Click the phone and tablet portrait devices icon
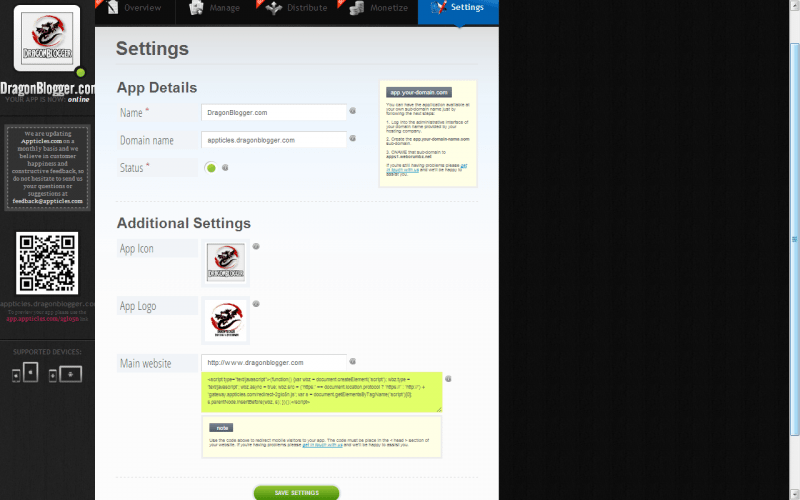Viewport: 800px width, 500px height. tap(25, 372)
